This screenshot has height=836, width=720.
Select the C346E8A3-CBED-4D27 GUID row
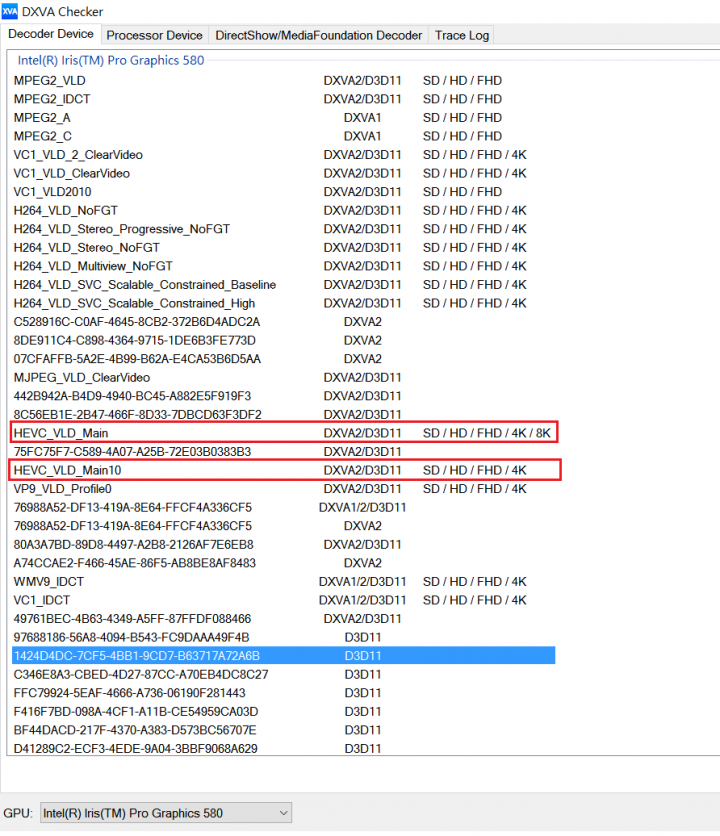284,674
